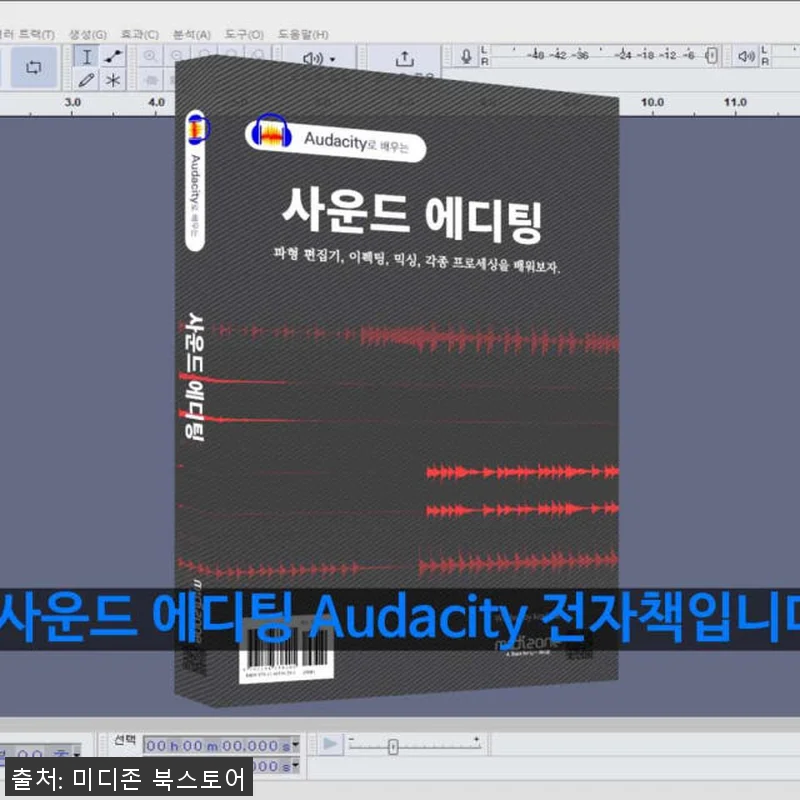Open the 트랙(T) menu
Screen dimensions: 800x800
[x=35, y=35]
